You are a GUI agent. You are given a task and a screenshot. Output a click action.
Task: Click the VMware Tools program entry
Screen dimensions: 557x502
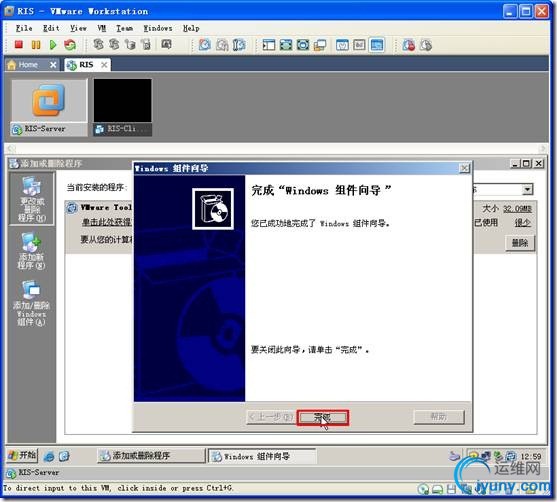pos(107,207)
